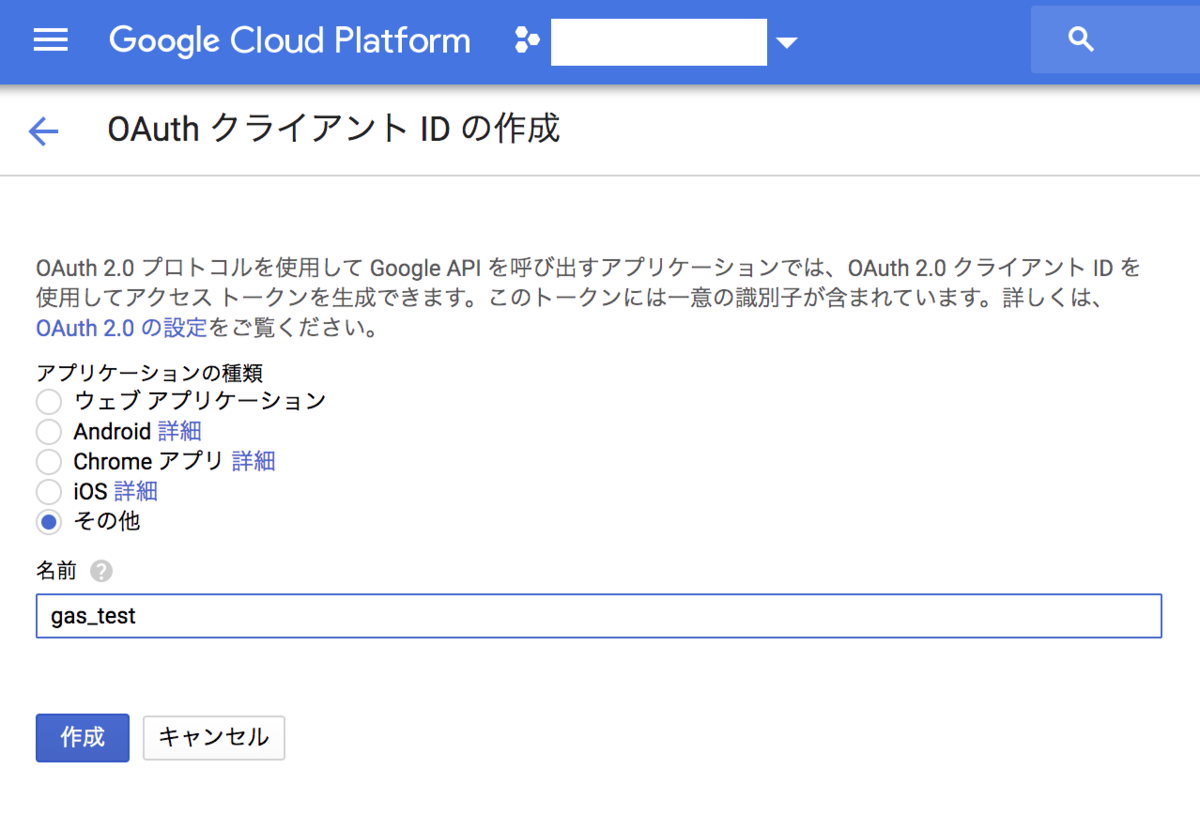Open the hamburger navigation menu
1200x815 pixels.
[51, 41]
